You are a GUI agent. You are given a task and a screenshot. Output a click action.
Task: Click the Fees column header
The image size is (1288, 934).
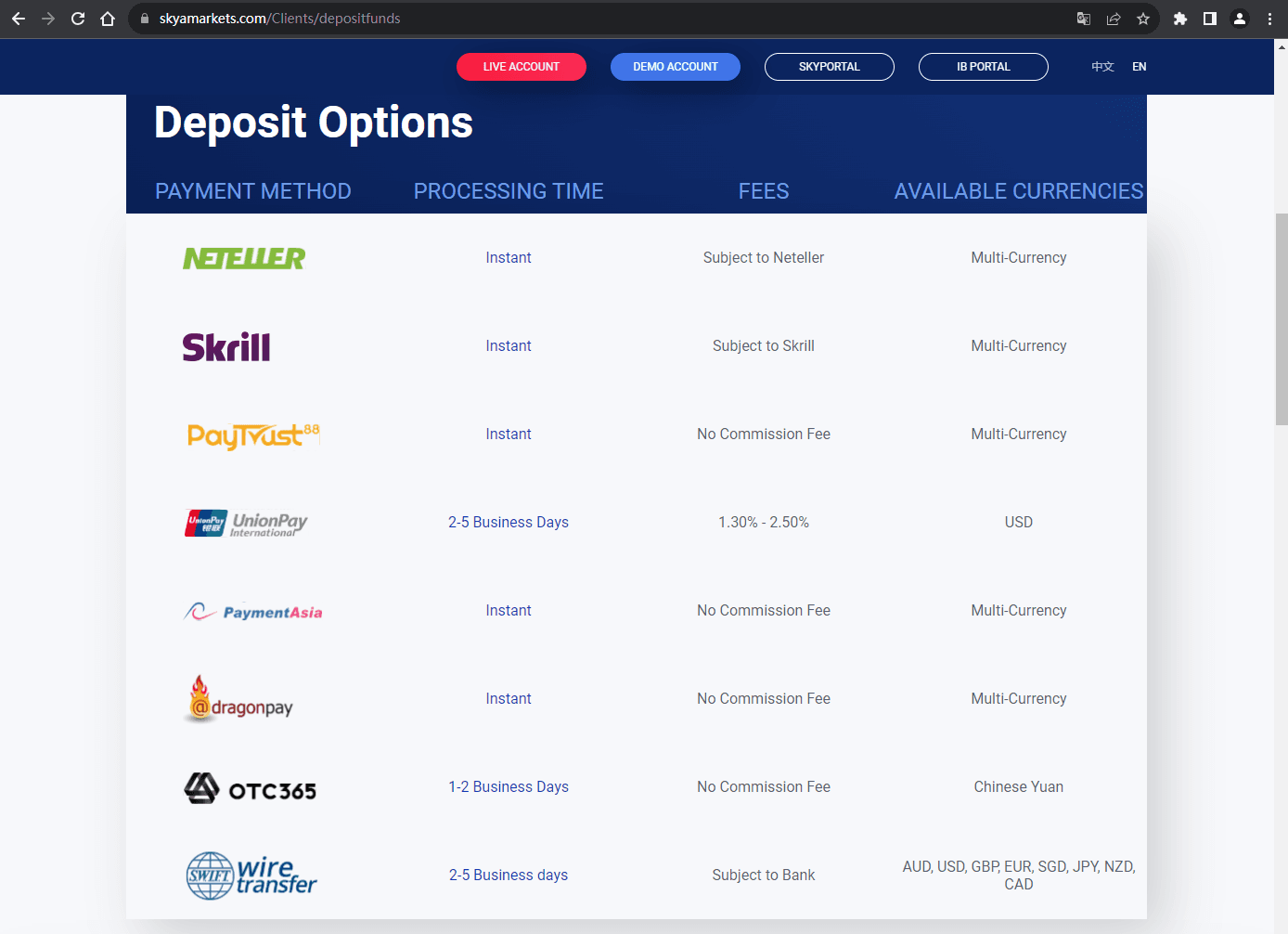[764, 191]
